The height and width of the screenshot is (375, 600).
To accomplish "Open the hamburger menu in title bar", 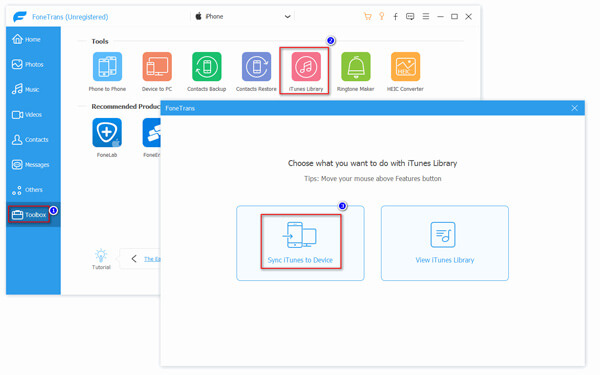I will point(426,16).
